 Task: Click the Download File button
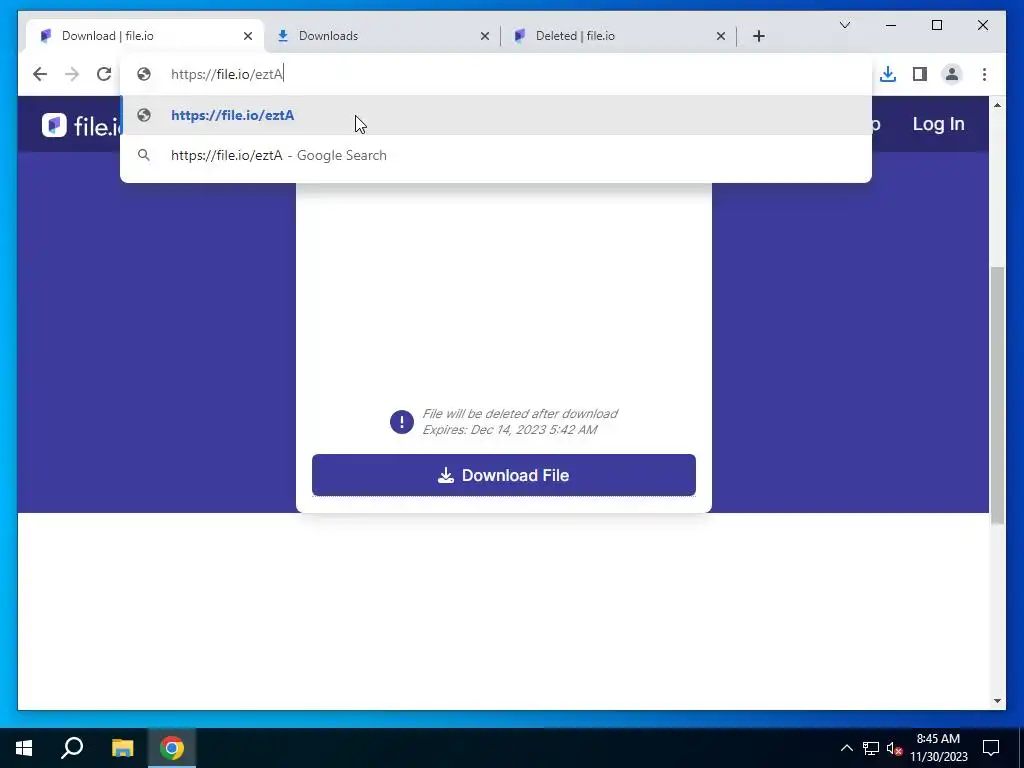(504, 475)
